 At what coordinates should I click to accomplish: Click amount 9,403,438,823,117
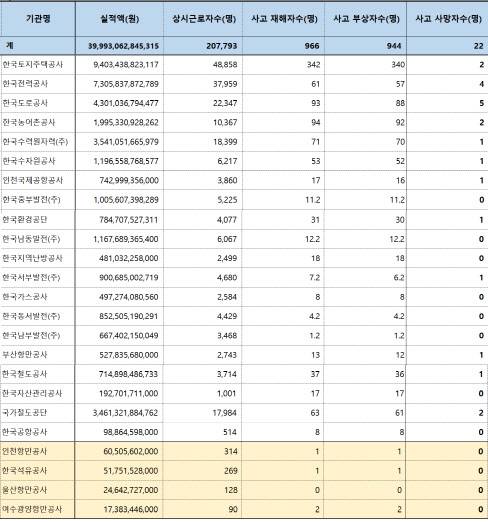click(x=126, y=65)
